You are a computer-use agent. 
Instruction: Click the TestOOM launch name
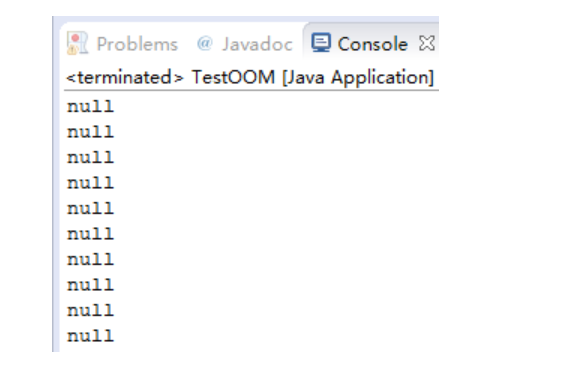pyautogui.click(x=233, y=77)
